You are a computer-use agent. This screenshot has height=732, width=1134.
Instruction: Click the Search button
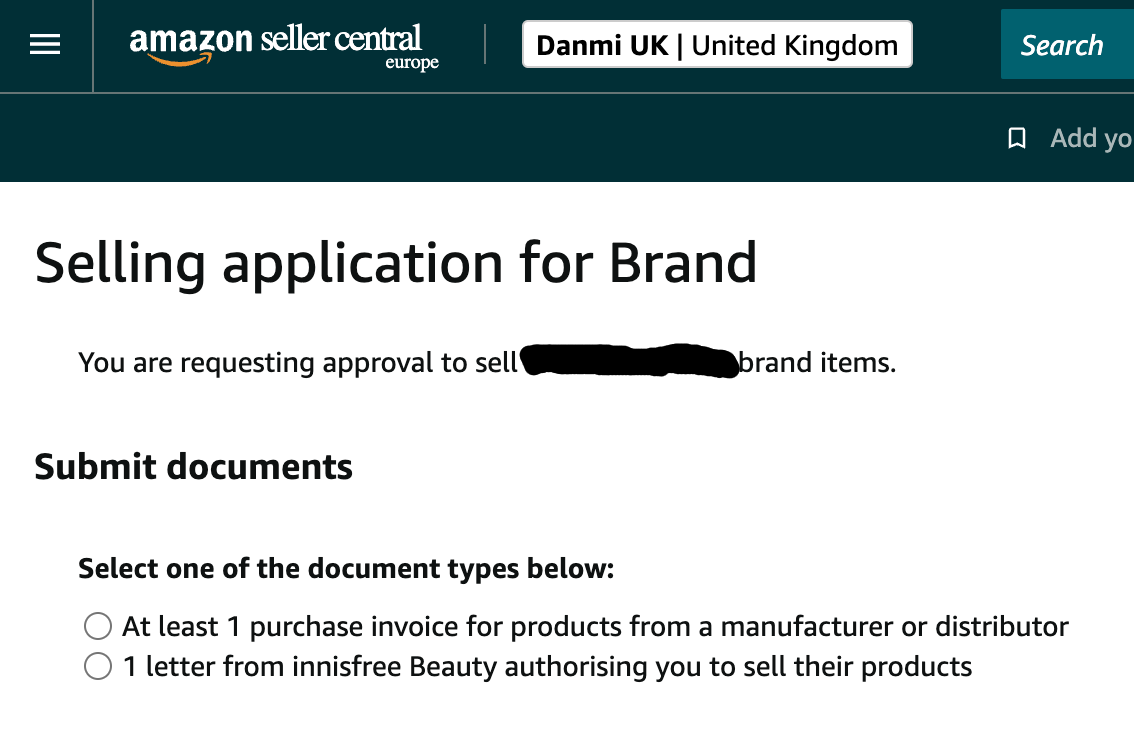coord(1062,45)
